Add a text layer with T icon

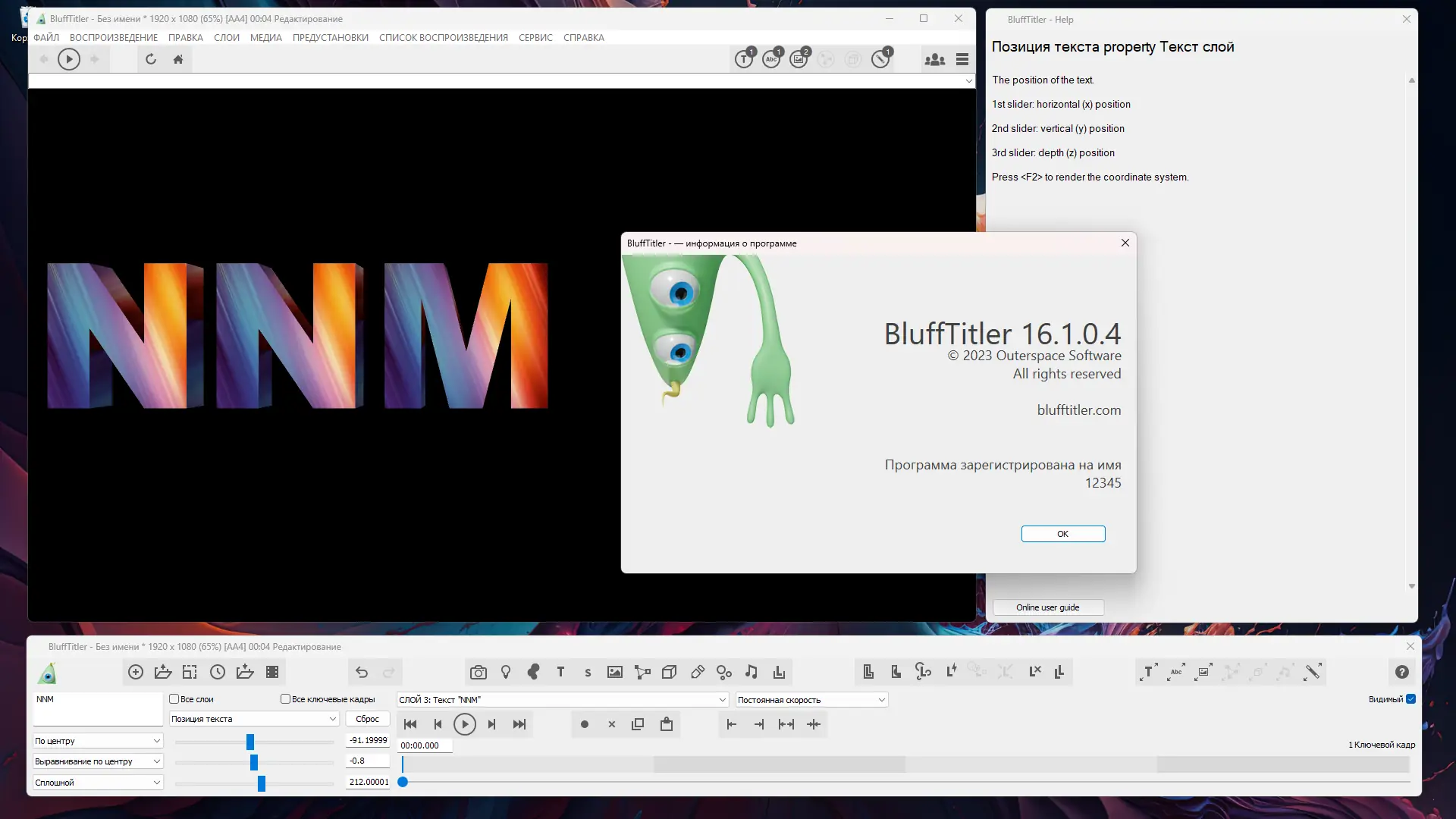560,672
